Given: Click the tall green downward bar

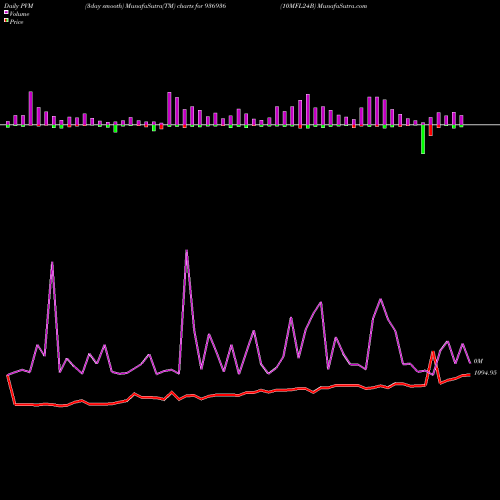Looking at the screenshot, I should pyautogui.click(x=423, y=139).
